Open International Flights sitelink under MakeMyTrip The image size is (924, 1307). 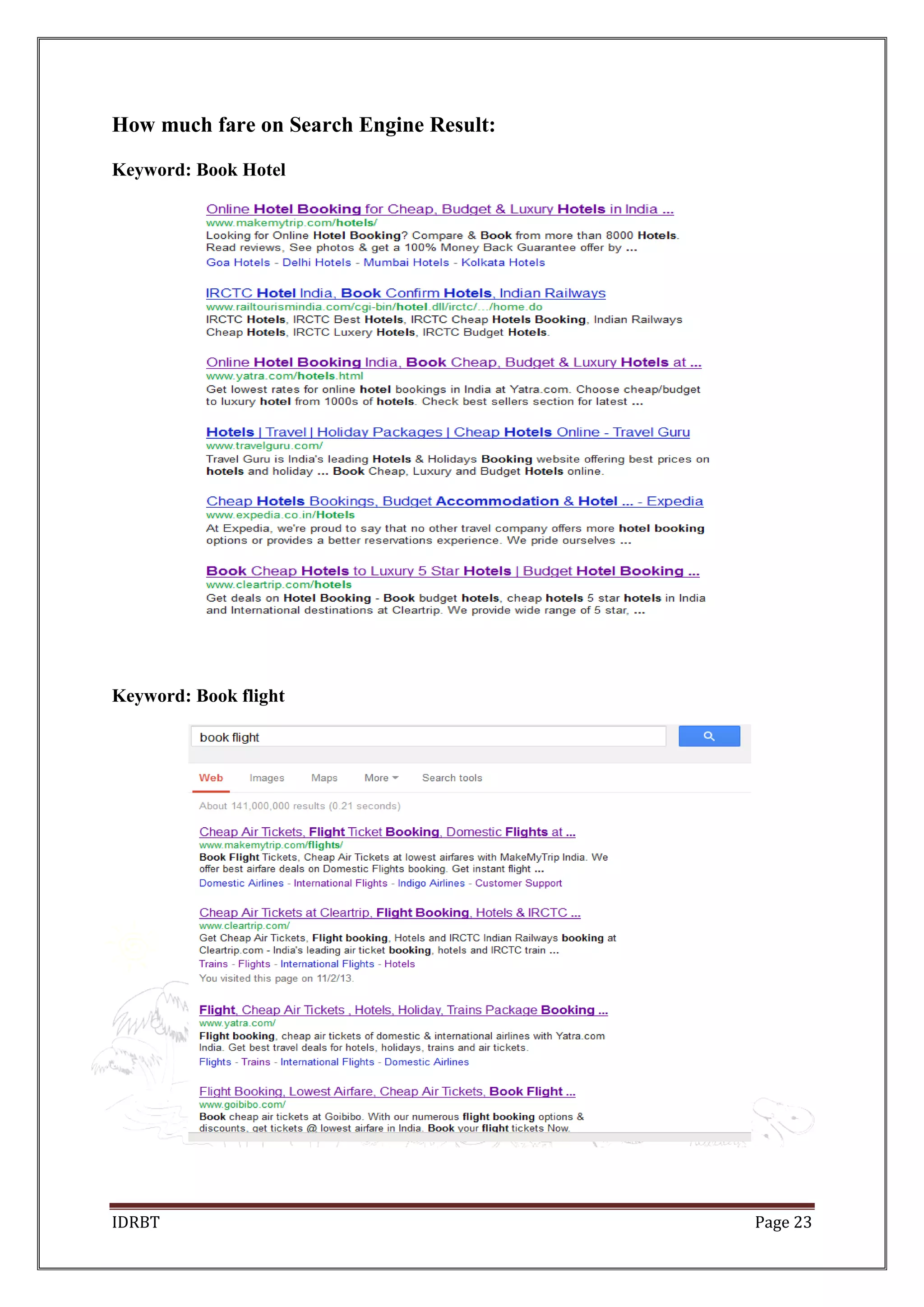click(340, 884)
